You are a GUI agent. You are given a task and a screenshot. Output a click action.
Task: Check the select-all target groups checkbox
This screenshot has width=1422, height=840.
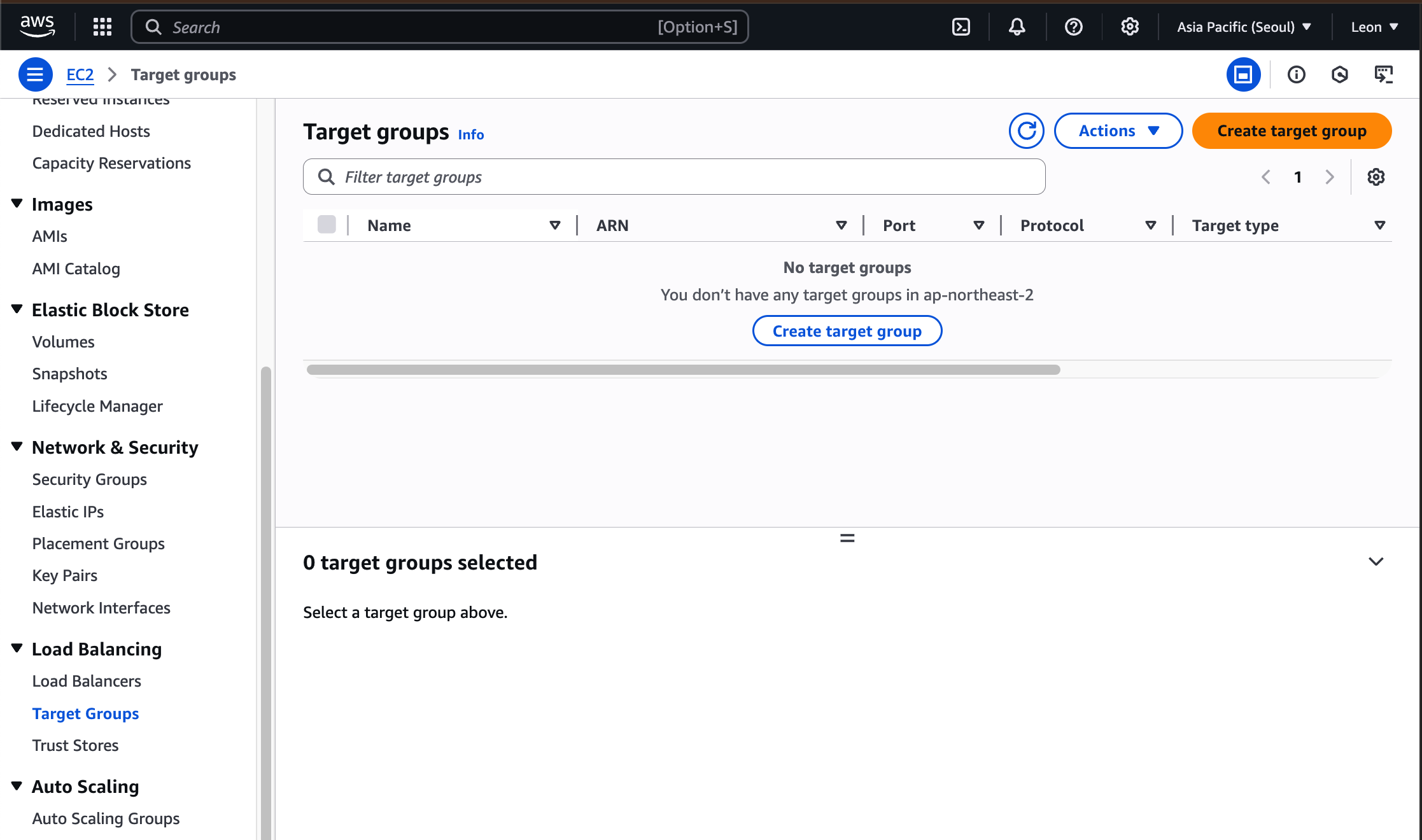(327, 225)
